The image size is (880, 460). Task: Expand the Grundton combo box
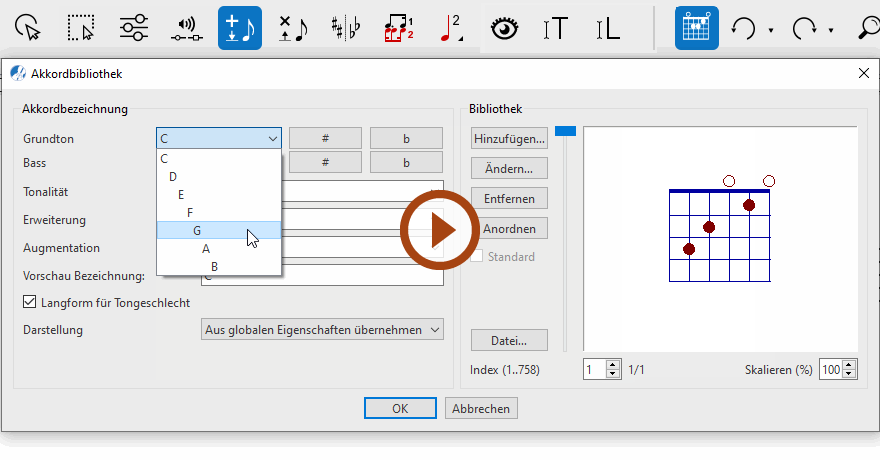click(218, 139)
